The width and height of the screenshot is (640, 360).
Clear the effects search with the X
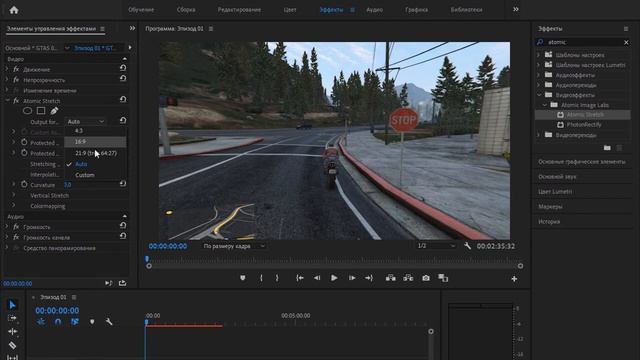pos(626,42)
